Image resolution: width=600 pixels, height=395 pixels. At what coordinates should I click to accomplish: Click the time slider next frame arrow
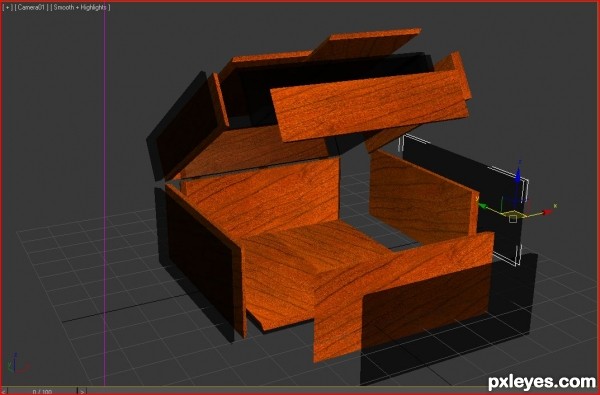click(82, 391)
